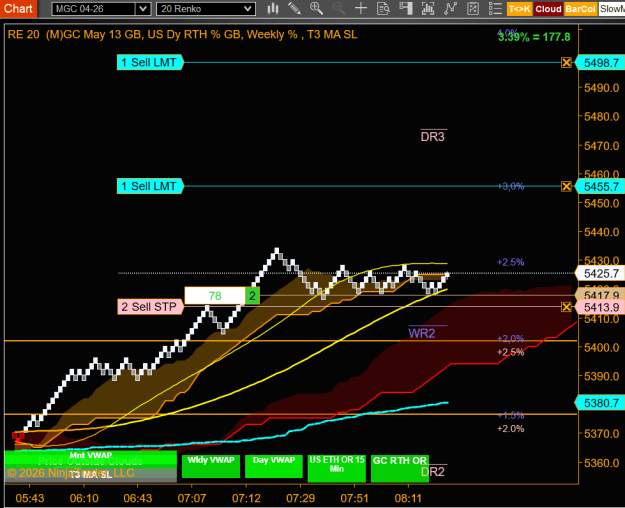Open the bar type chart style icon
Screen dimensions: 625x508
(x=273, y=8)
